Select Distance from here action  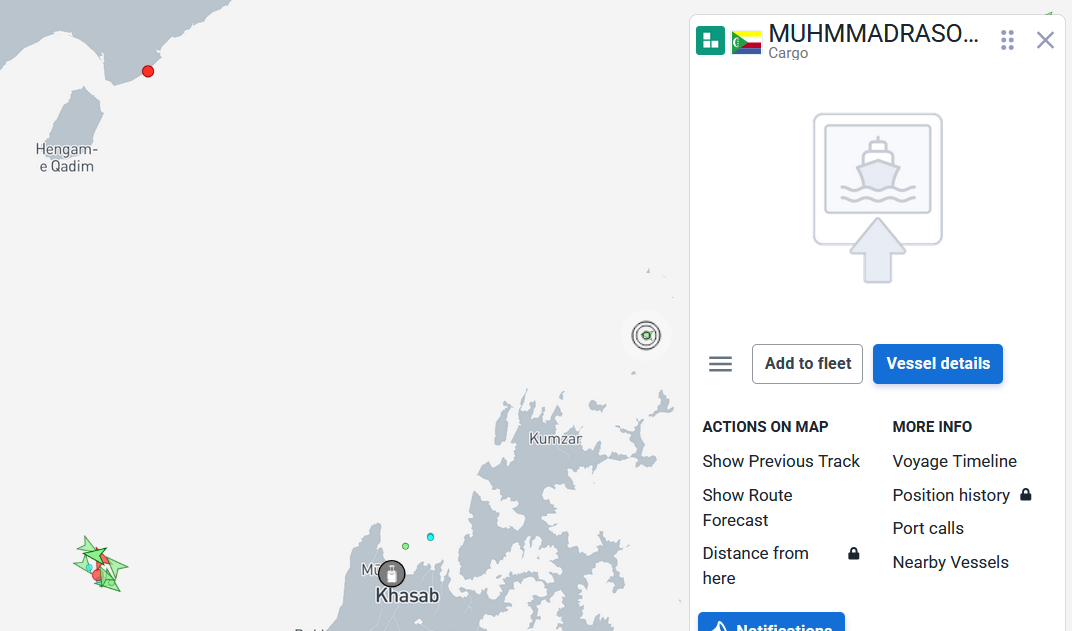coord(755,565)
